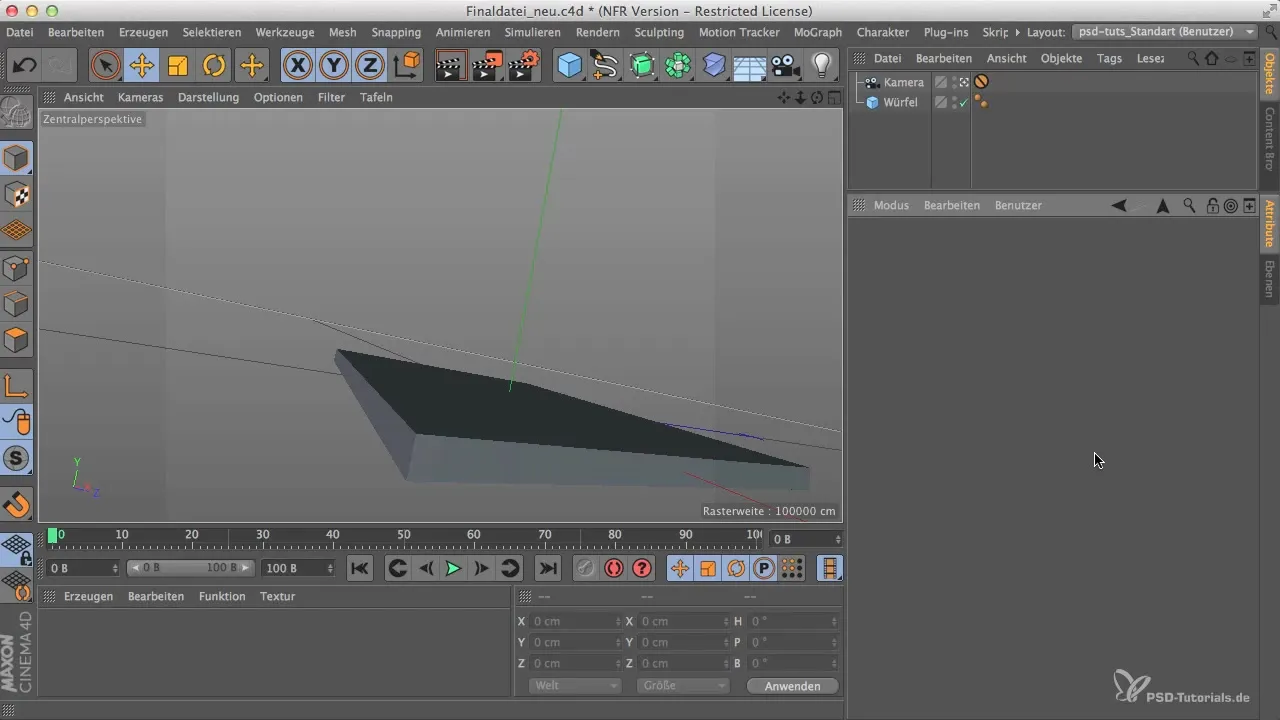Render to Picture Viewer
The height and width of the screenshot is (720, 1280).
(x=487, y=66)
